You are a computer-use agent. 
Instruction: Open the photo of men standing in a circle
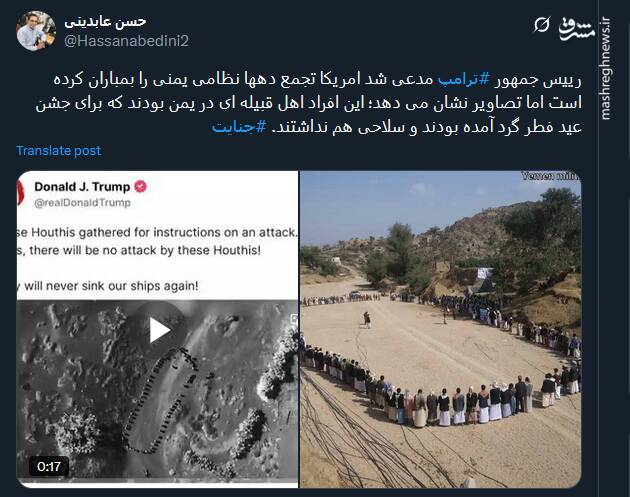coord(440,329)
